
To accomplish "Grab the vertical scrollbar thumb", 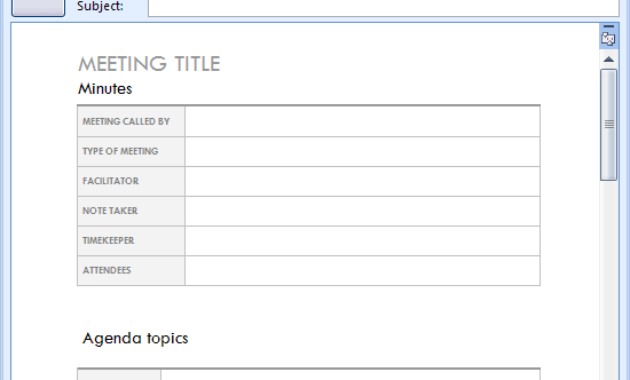I will 608,125.
